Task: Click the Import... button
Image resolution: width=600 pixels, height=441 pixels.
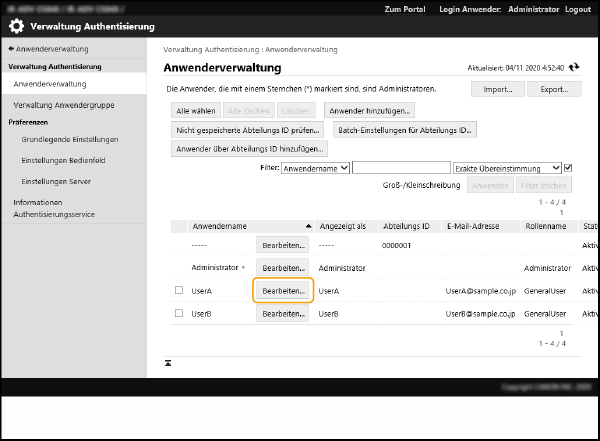Action: [498, 88]
